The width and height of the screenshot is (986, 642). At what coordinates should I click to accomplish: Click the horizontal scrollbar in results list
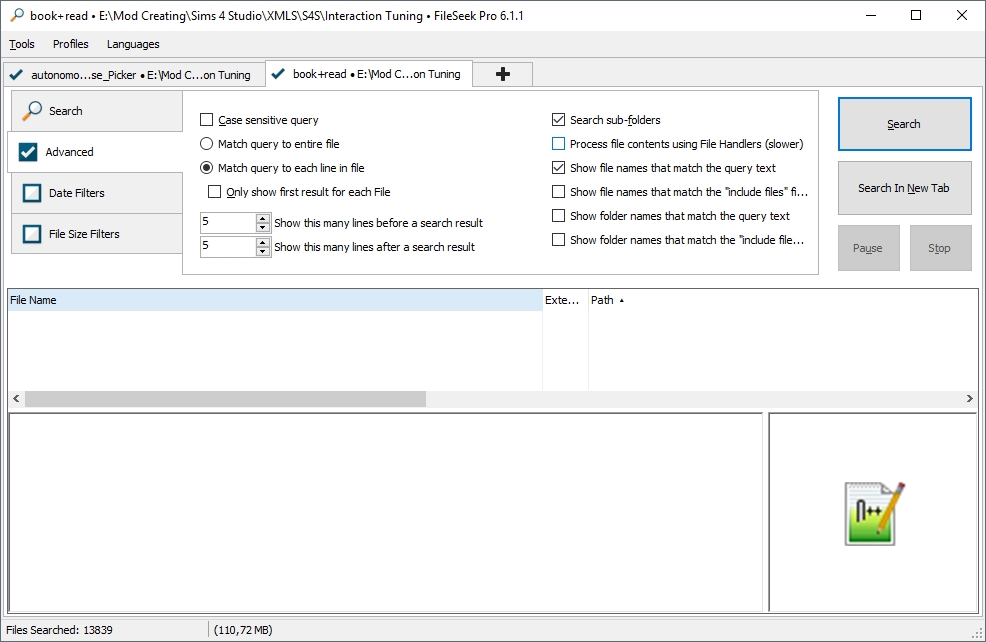point(225,399)
